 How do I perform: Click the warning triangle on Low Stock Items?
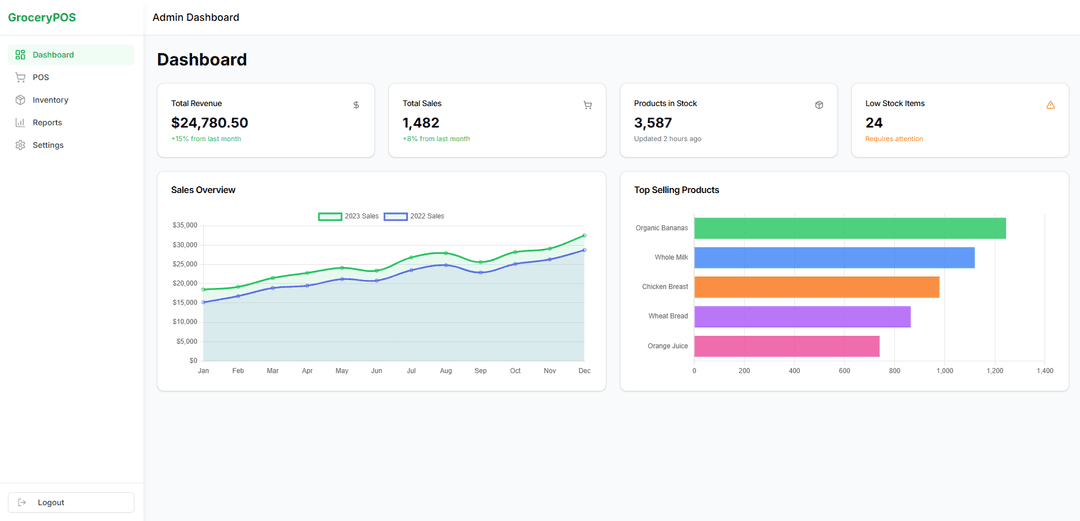[x=1050, y=105]
